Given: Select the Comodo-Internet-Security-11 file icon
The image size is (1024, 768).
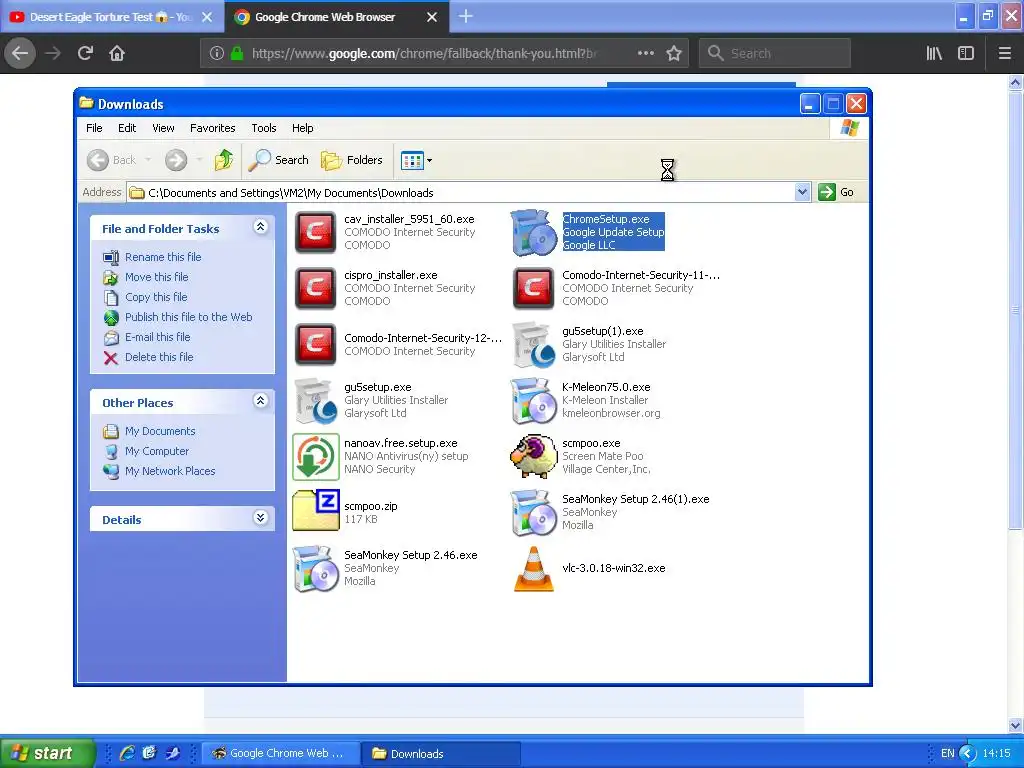Looking at the screenshot, I should [534, 288].
